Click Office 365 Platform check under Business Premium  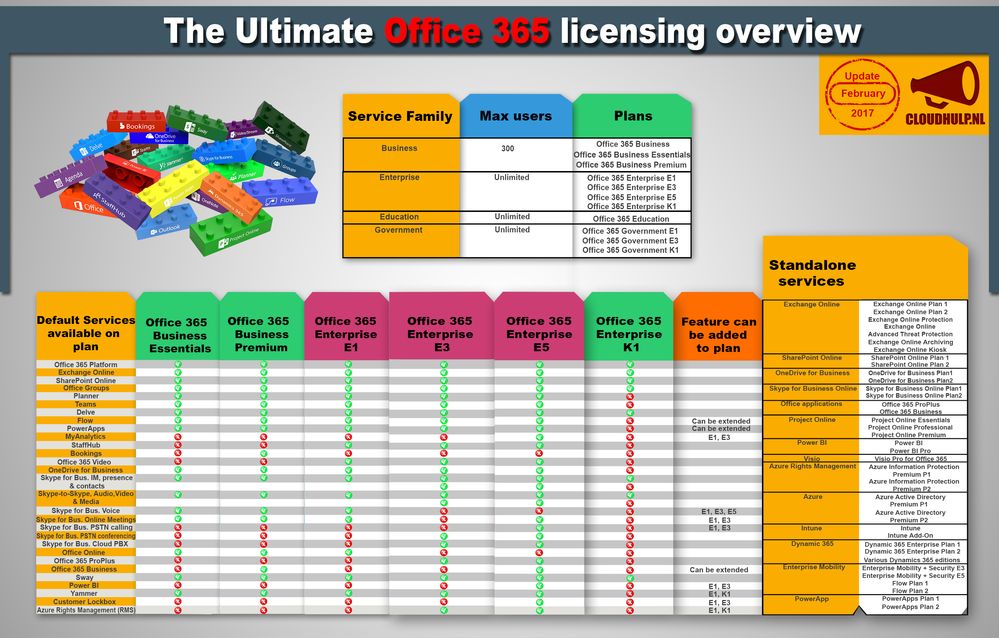(264, 365)
